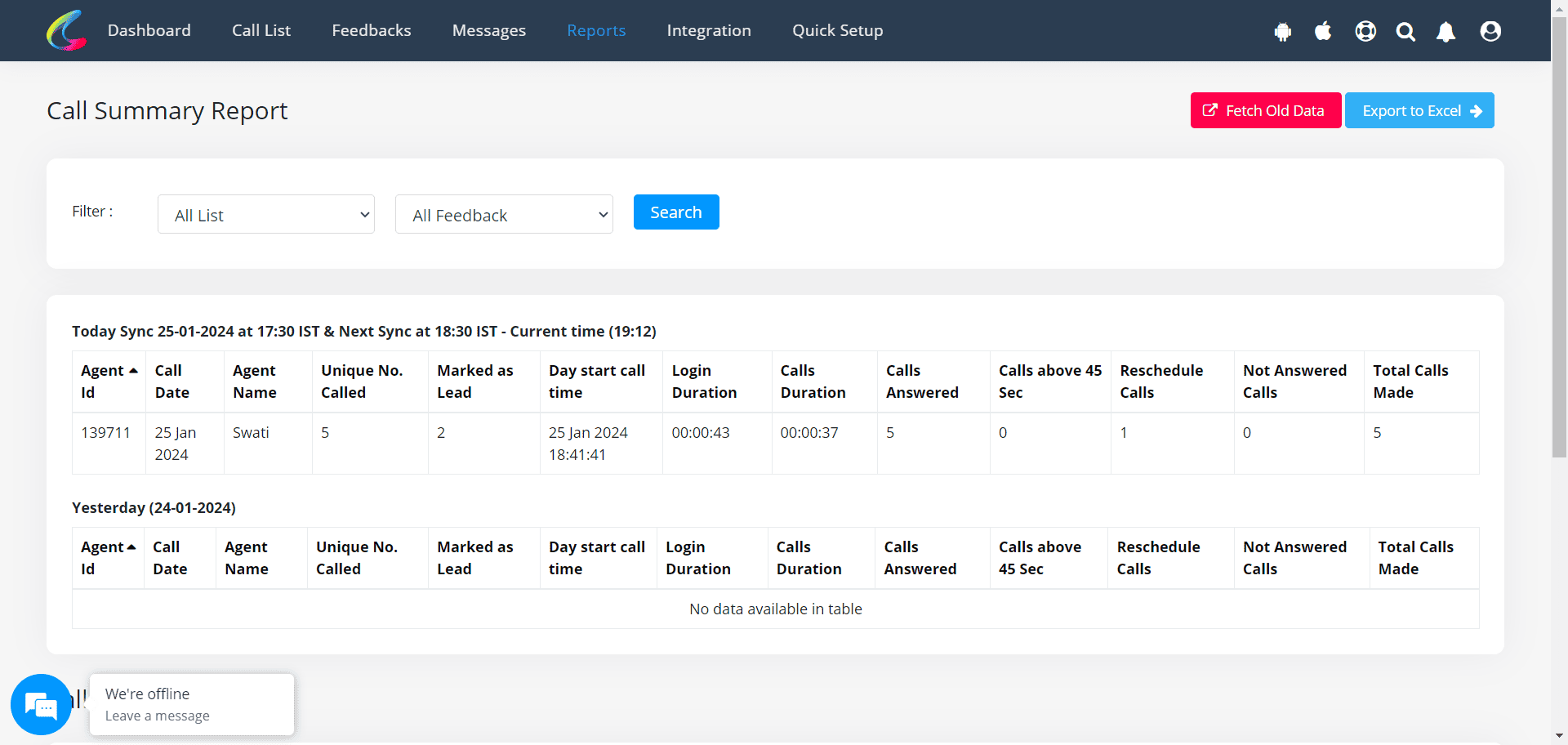
Task: Open the live chat bubble
Action: tap(41, 704)
